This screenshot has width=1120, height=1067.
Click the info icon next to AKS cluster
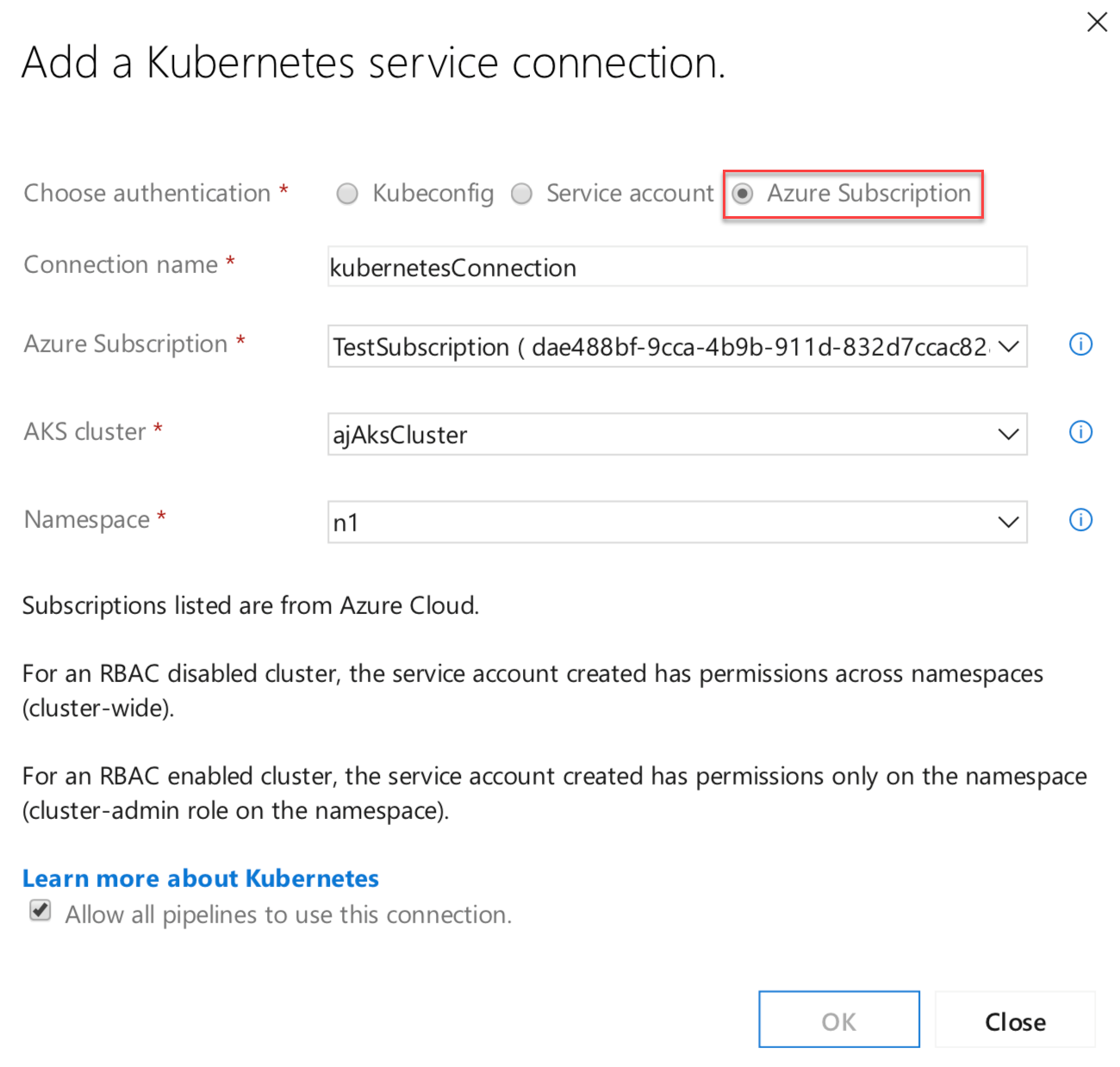click(x=1080, y=432)
